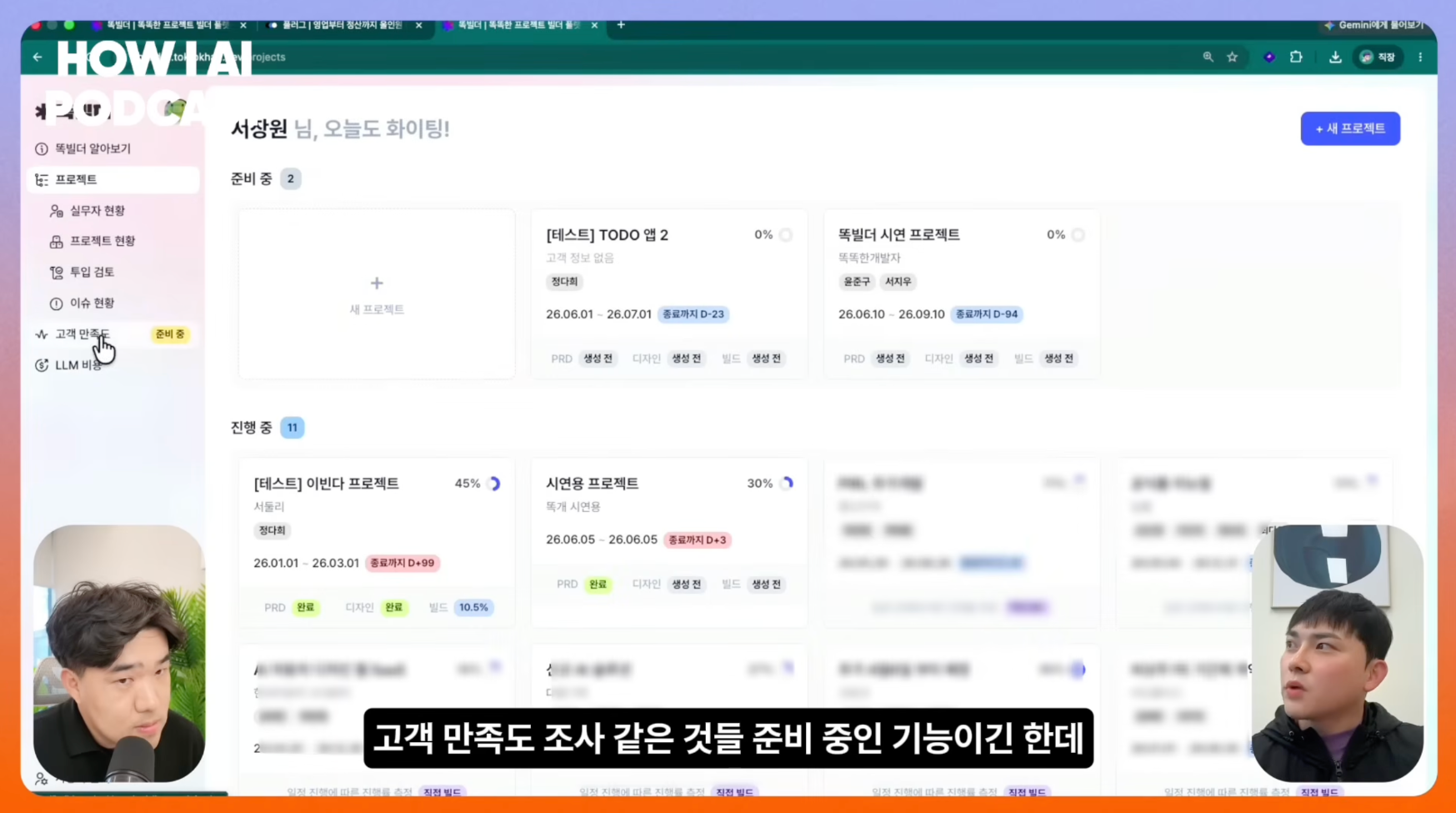1456x813 pixels.
Task: Click the count badge 2 next to 준비 중
Action: tap(290, 178)
